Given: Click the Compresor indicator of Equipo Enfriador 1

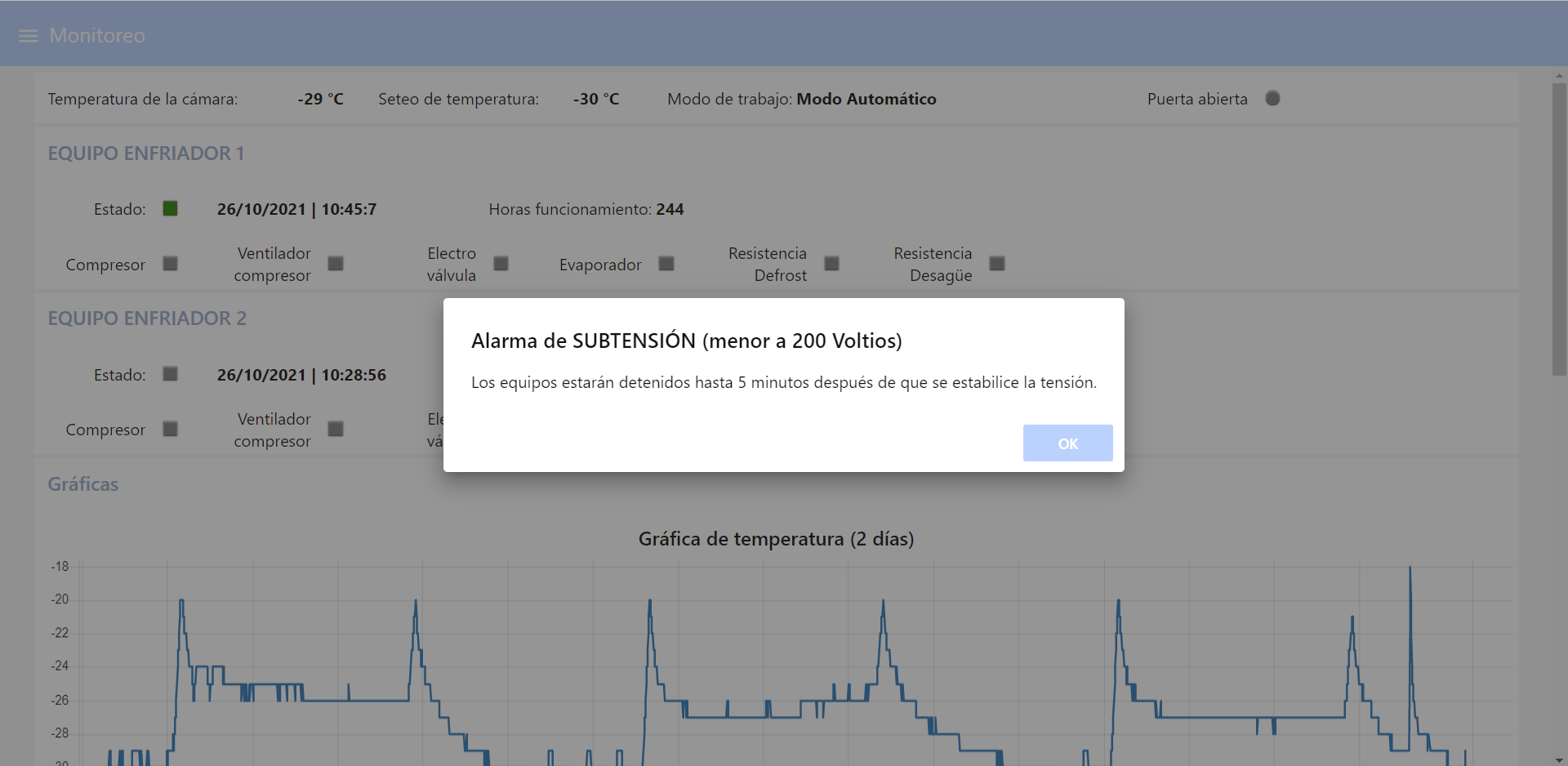Looking at the screenshot, I should (x=170, y=264).
